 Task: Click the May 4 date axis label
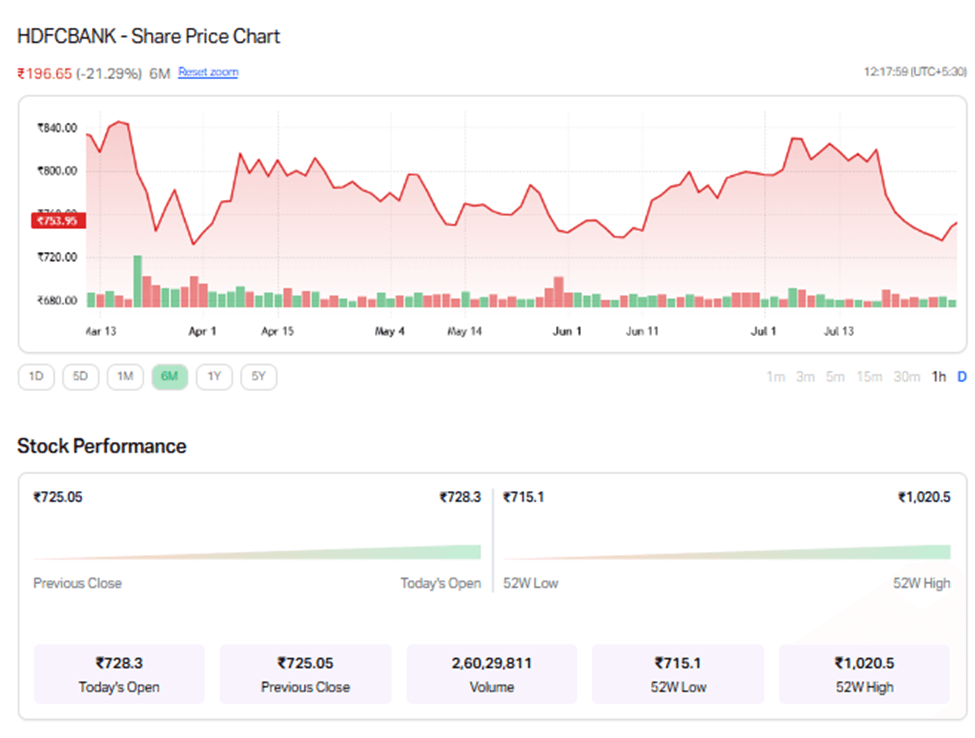coord(390,331)
